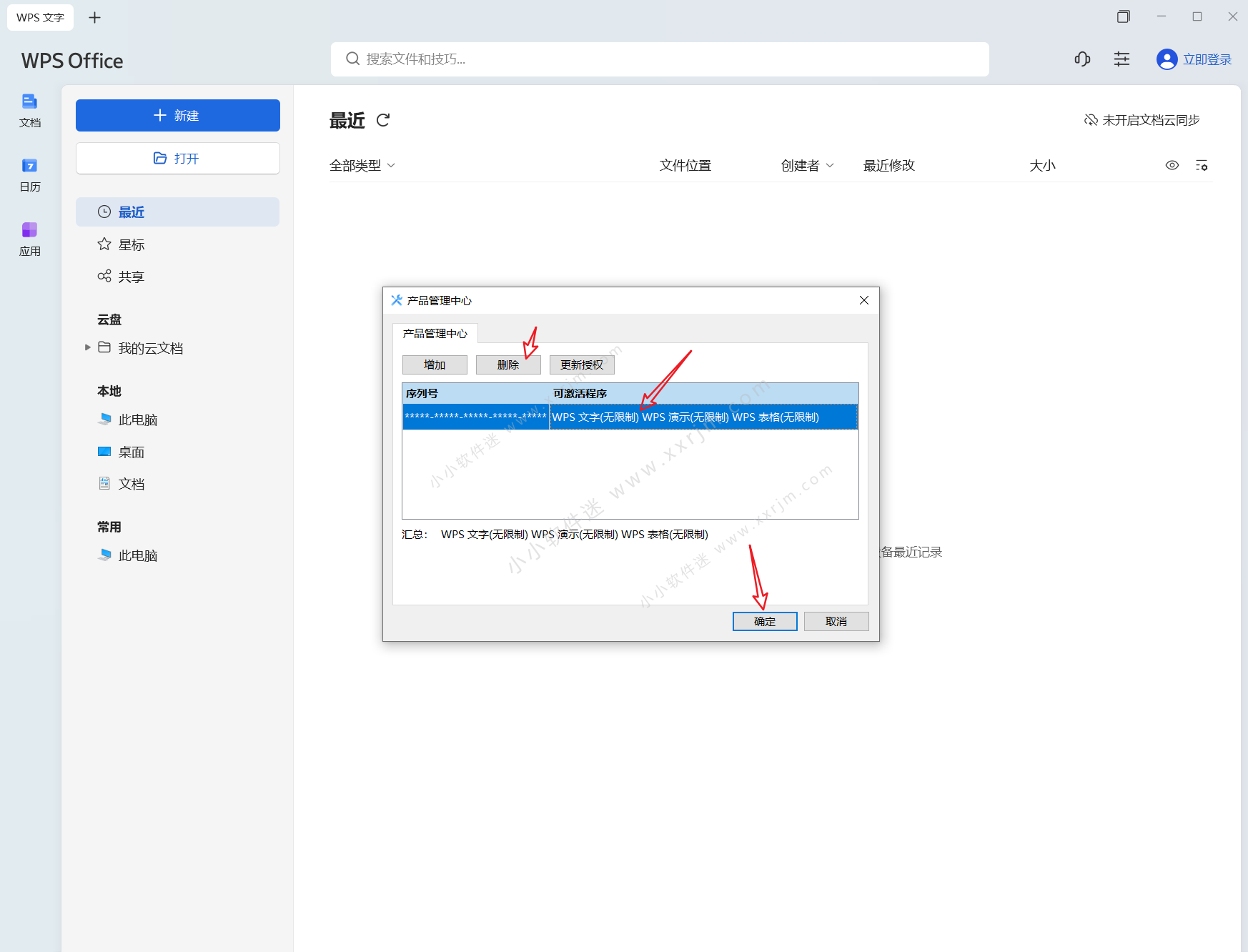The image size is (1248, 952).
Task: Click the customer service headset icon
Action: pos(1082,59)
